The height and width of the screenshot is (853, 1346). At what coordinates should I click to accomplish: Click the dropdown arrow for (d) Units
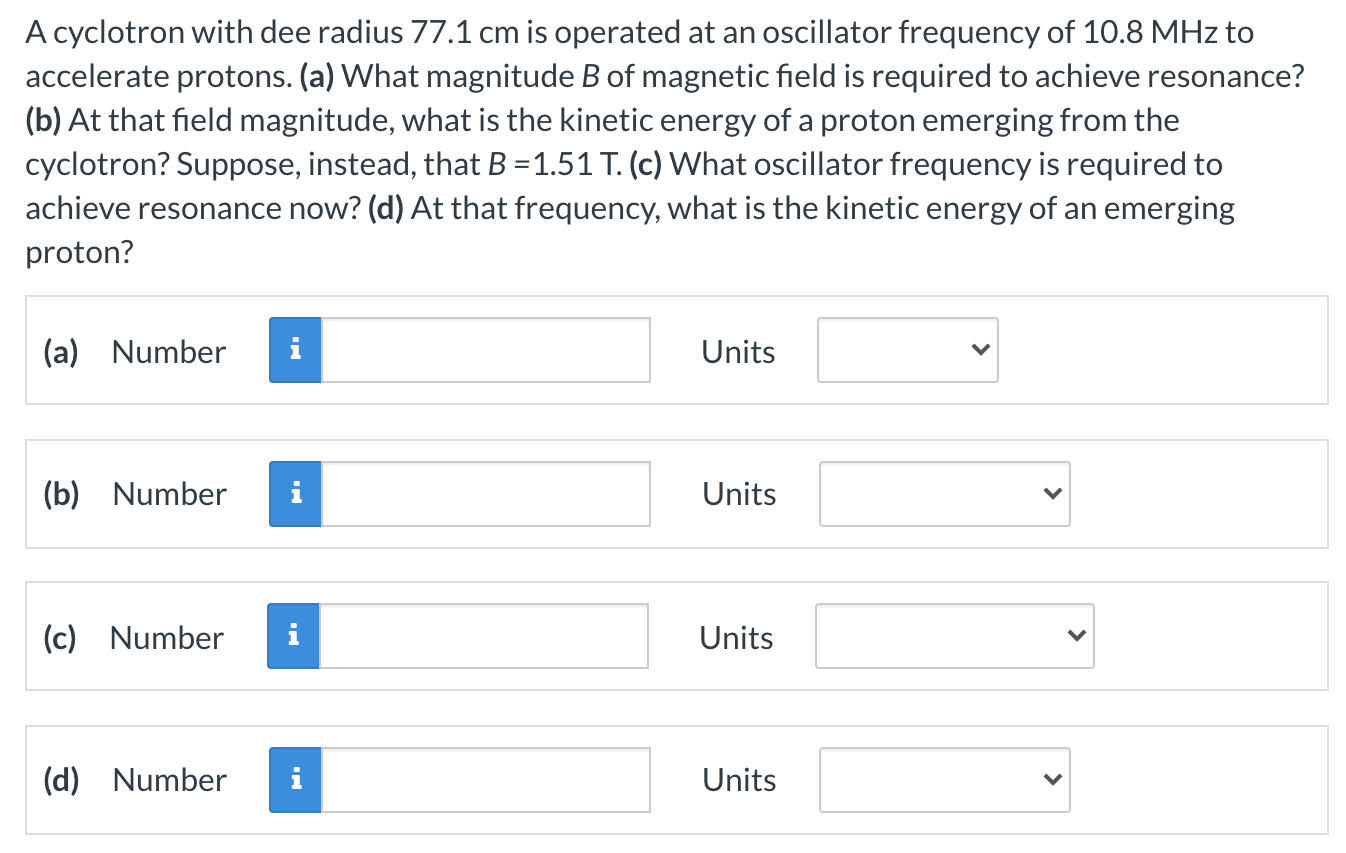(x=1049, y=779)
